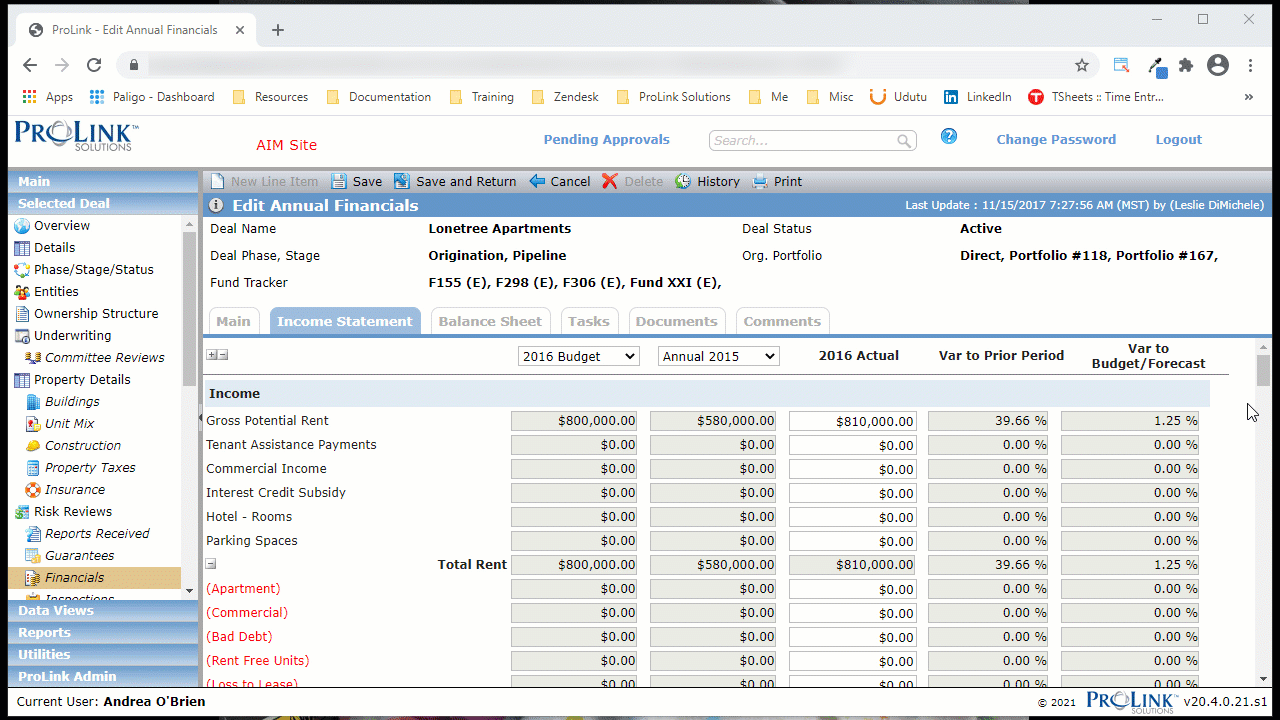
Task: Click the content vertical scrollbar thumb
Action: (x=1264, y=370)
